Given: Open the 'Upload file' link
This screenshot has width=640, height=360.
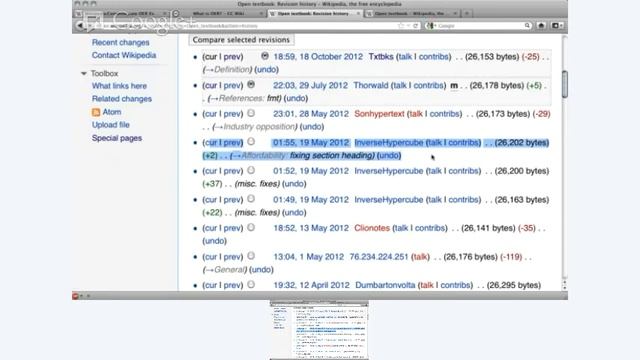Looking at the screenshot, I should [111, 125].
